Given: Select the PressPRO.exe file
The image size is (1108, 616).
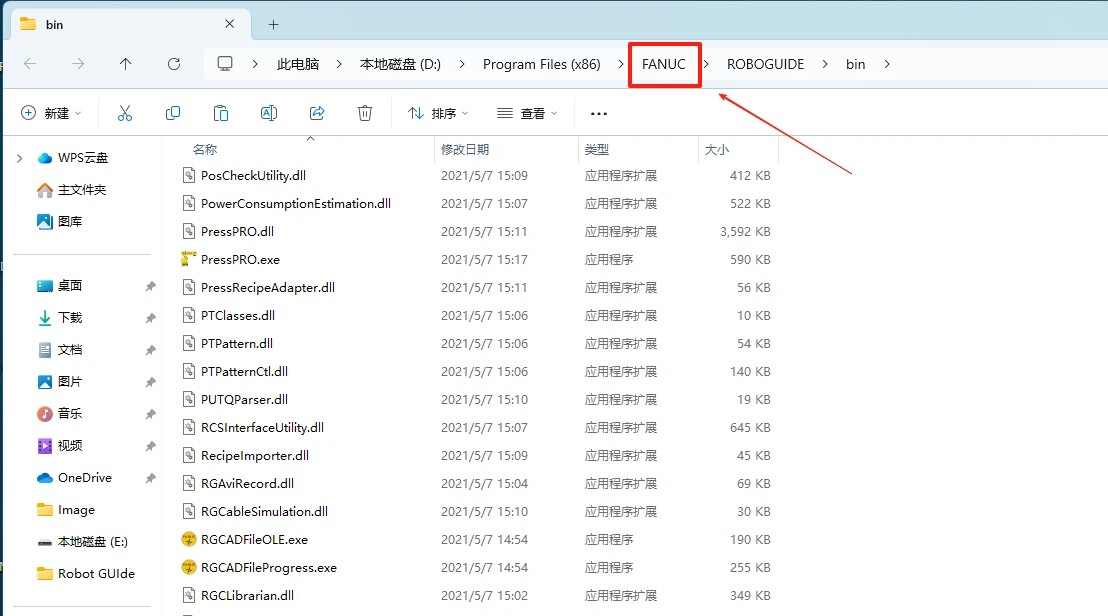Looking at the screenshot, I should pyautogui.click(x=240, y=259).
